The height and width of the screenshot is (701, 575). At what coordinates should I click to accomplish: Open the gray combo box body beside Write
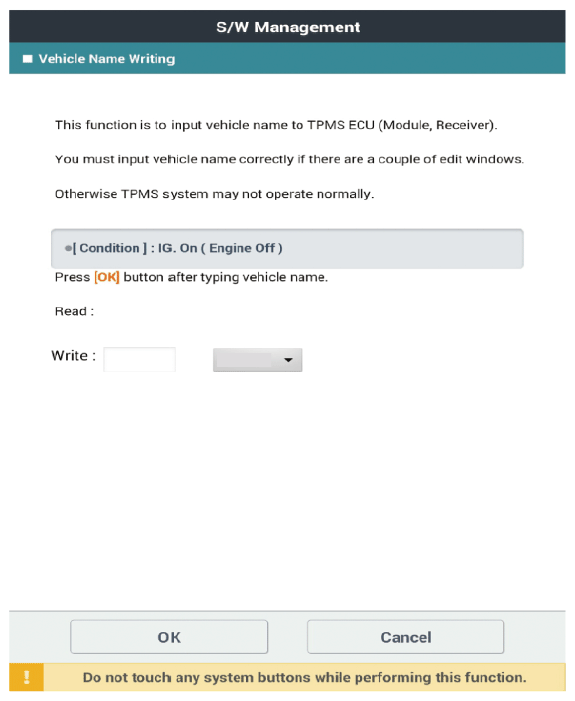tap(258, 360)
